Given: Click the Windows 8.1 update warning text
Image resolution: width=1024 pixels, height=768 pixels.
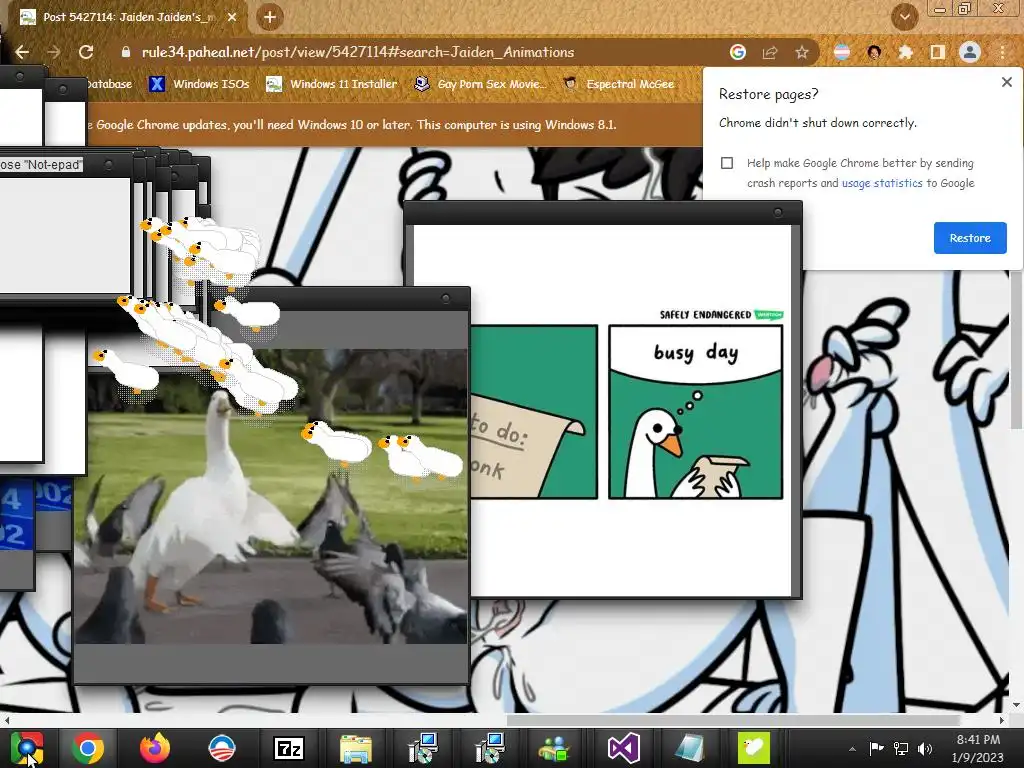Looking at the screenshot, I should [353, 125].
